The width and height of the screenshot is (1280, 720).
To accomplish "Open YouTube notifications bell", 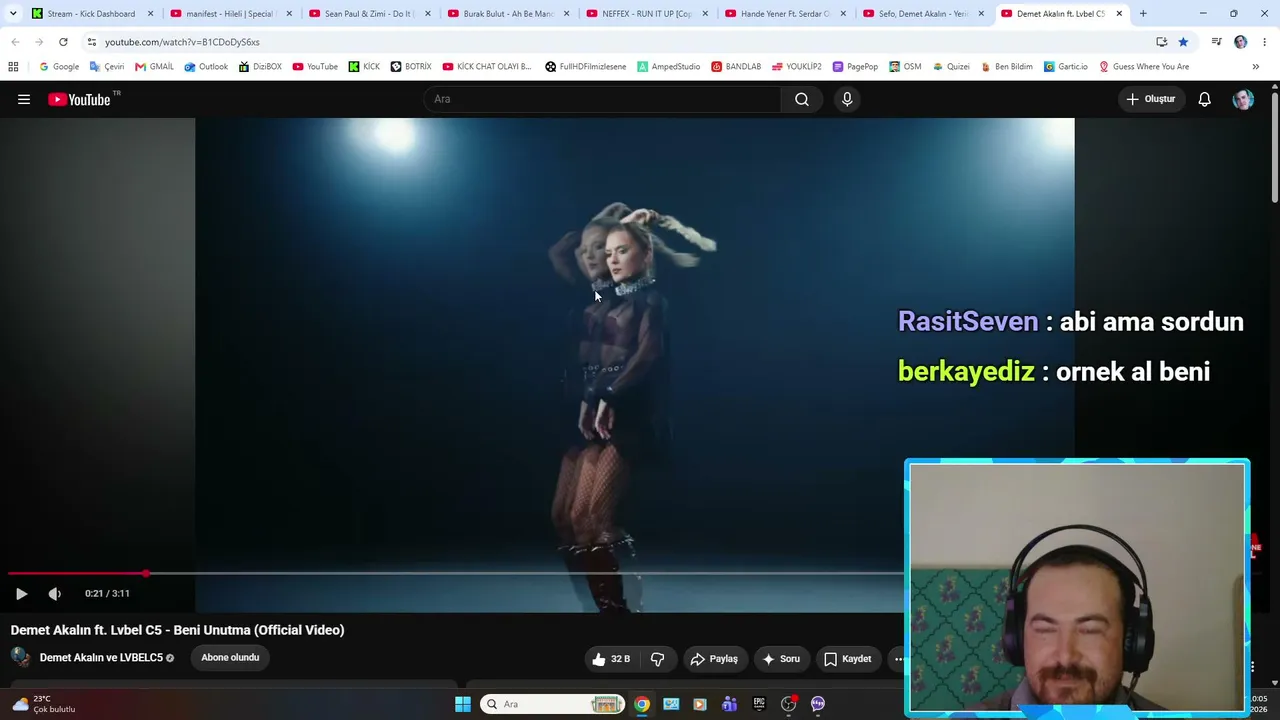I will [x=1205, y=99].
